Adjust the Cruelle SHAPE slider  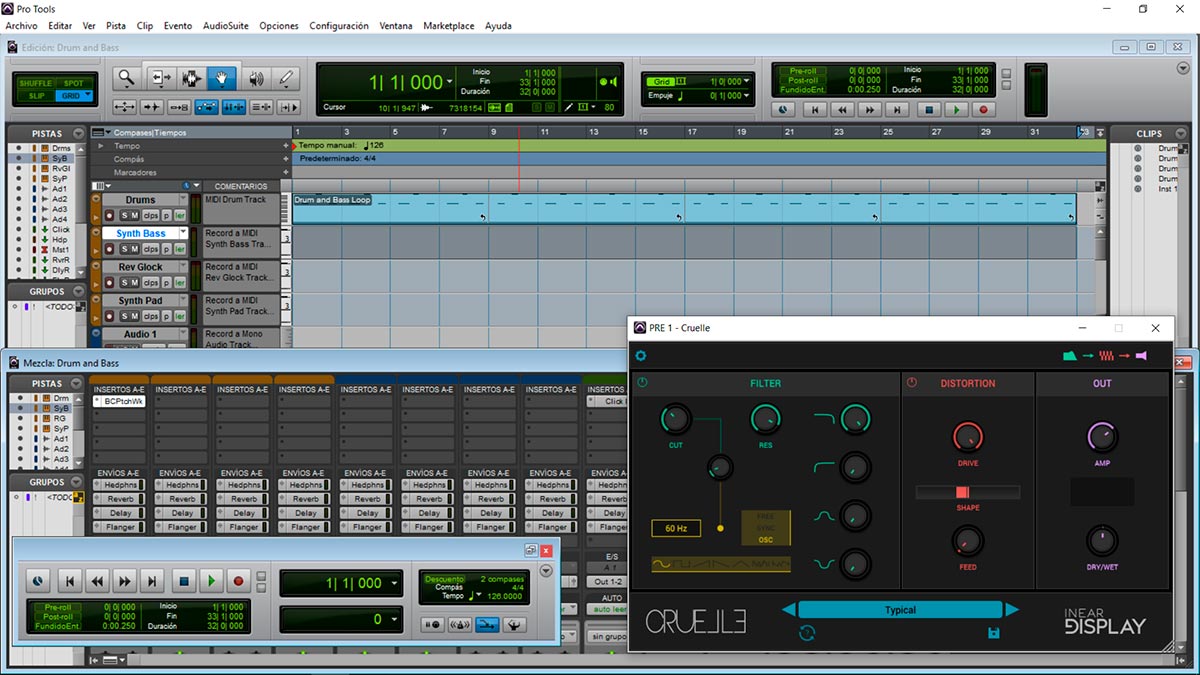[x=968, y=492]
